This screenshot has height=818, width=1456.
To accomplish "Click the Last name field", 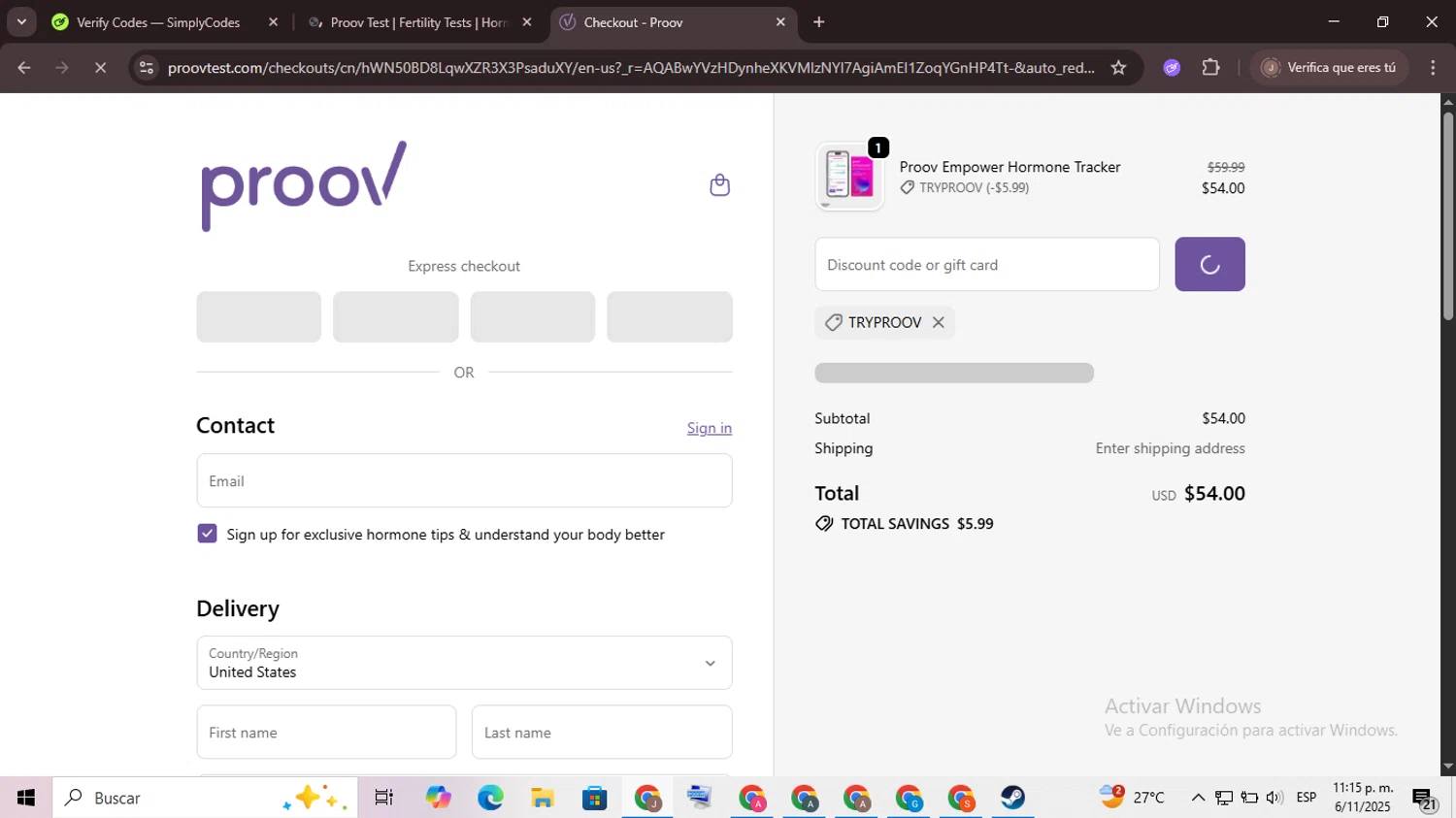I will (x=602, y=732).
